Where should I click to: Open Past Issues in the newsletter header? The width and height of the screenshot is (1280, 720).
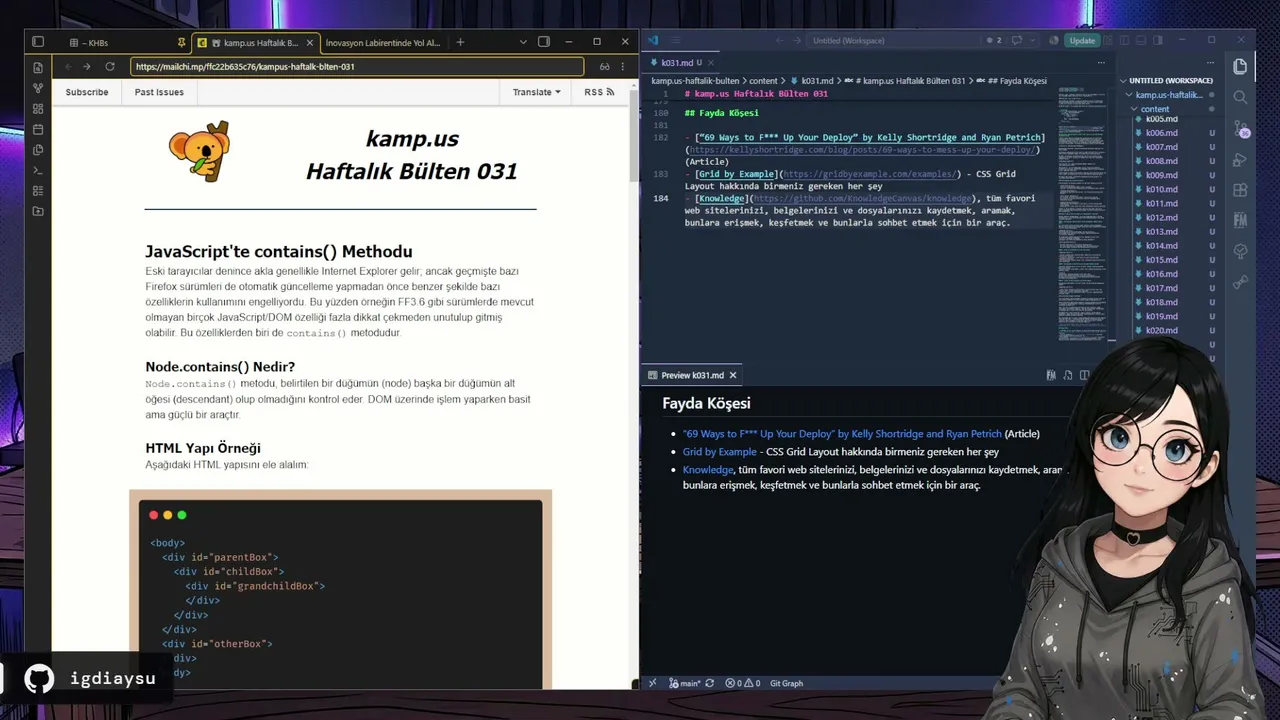pos(159,92)
